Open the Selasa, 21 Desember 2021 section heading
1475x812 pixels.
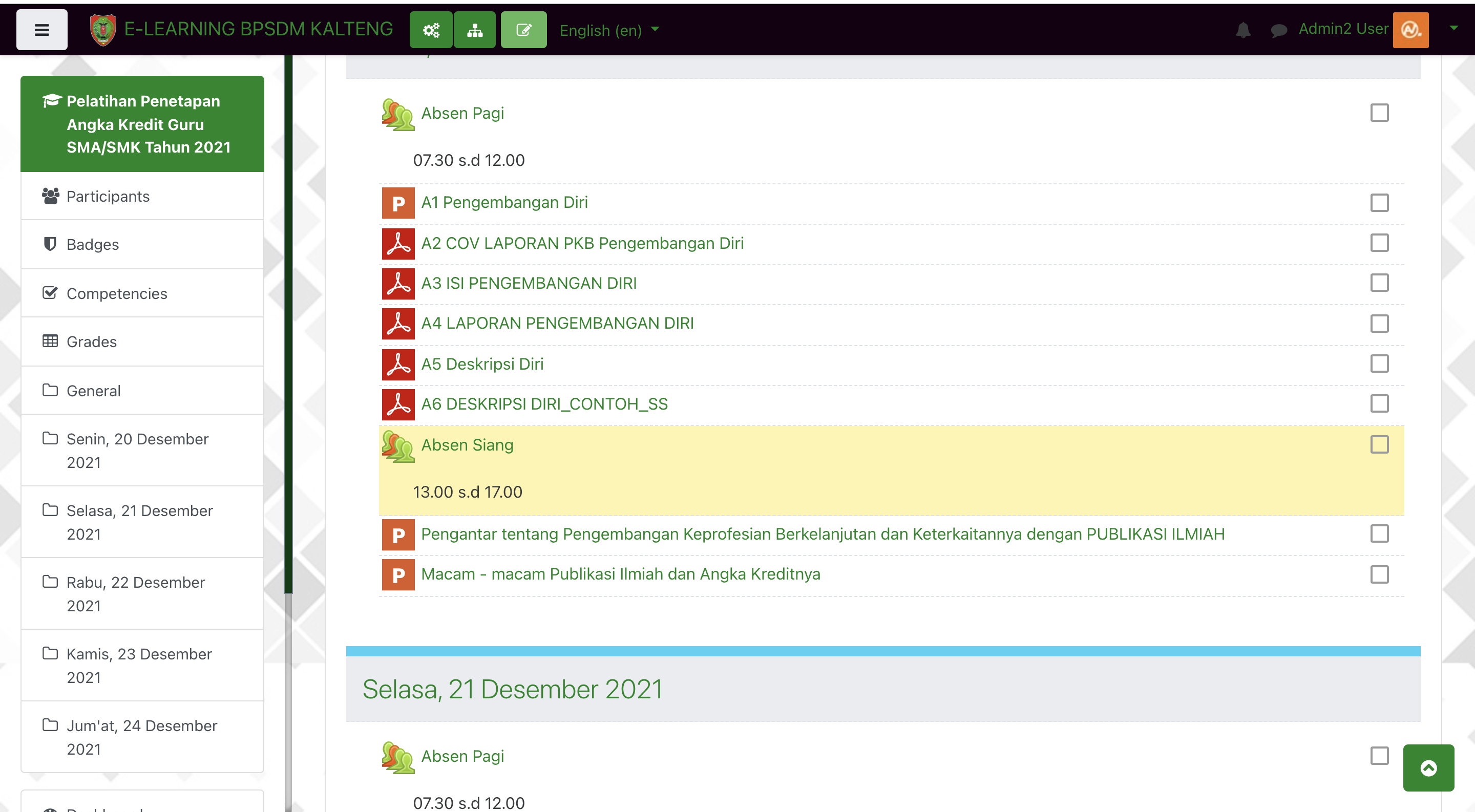point(512,689)
